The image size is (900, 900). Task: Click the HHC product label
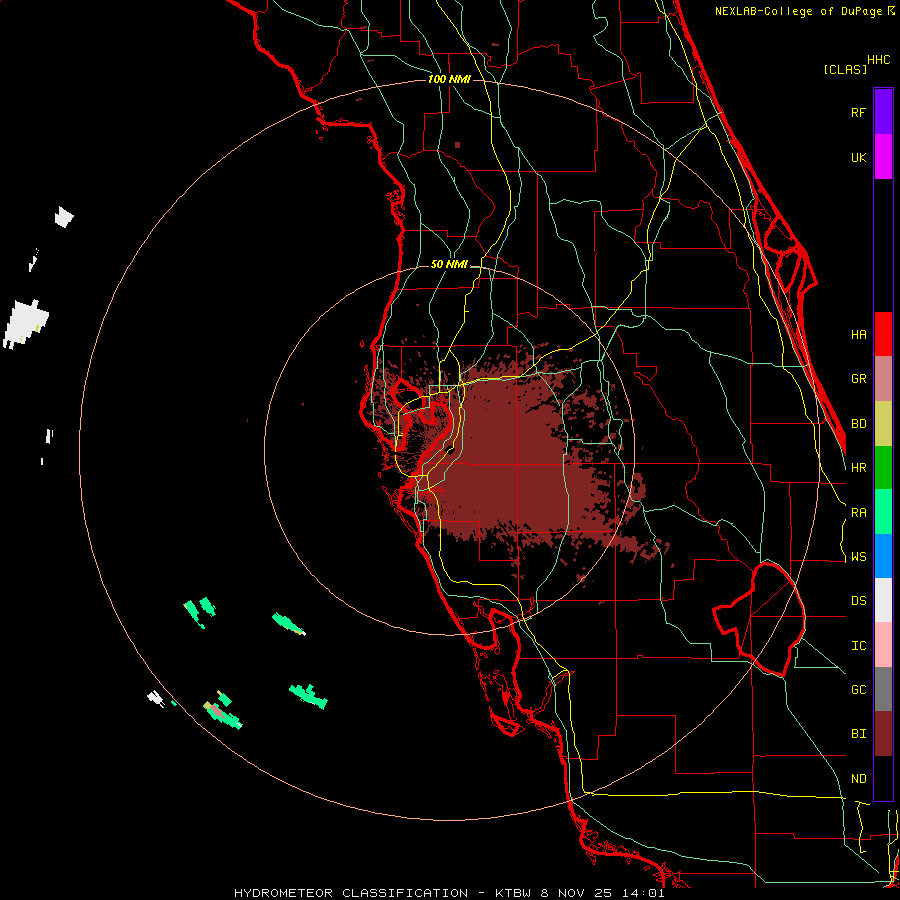pos(878,60)
